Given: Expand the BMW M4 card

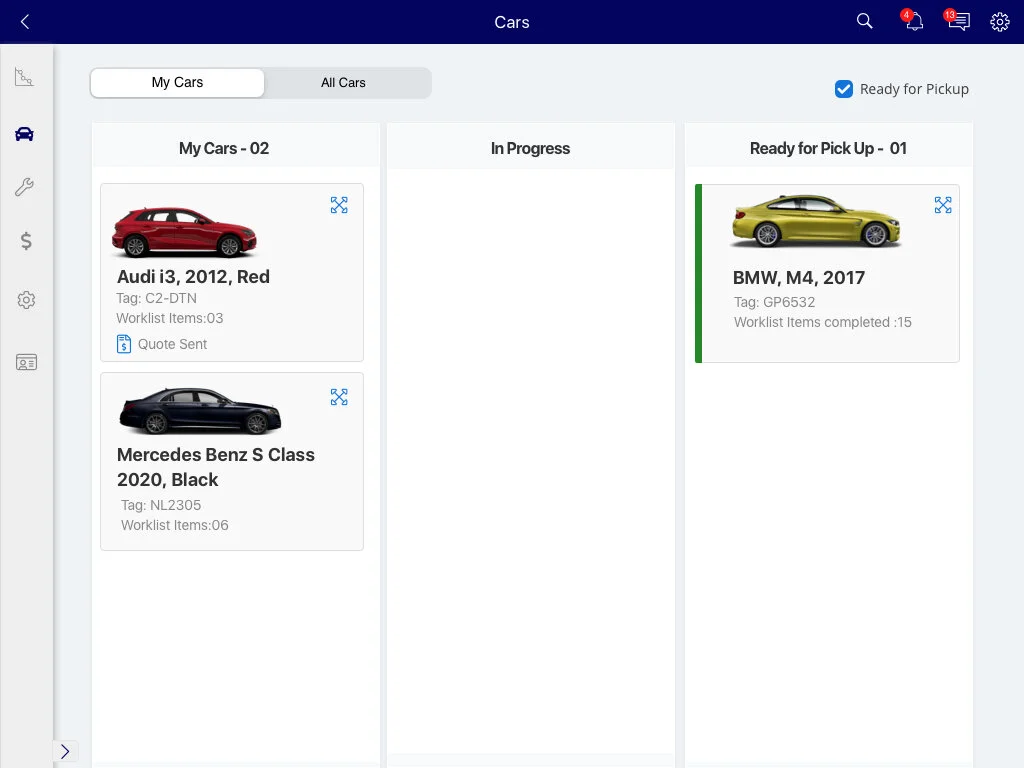Looking at the screenshot, I should click(x=943, y=205).
